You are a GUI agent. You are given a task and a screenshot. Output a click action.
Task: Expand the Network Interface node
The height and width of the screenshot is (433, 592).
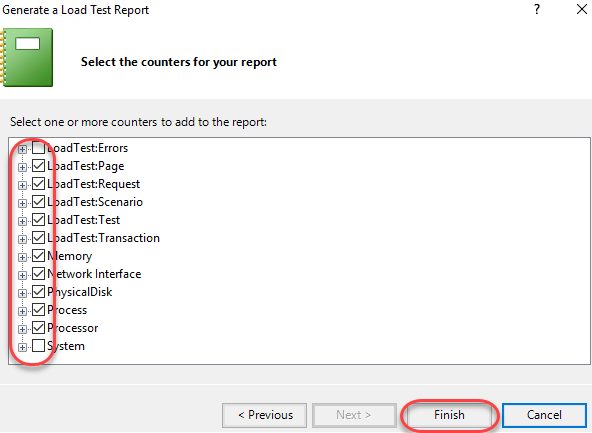[x=22, y=275]
